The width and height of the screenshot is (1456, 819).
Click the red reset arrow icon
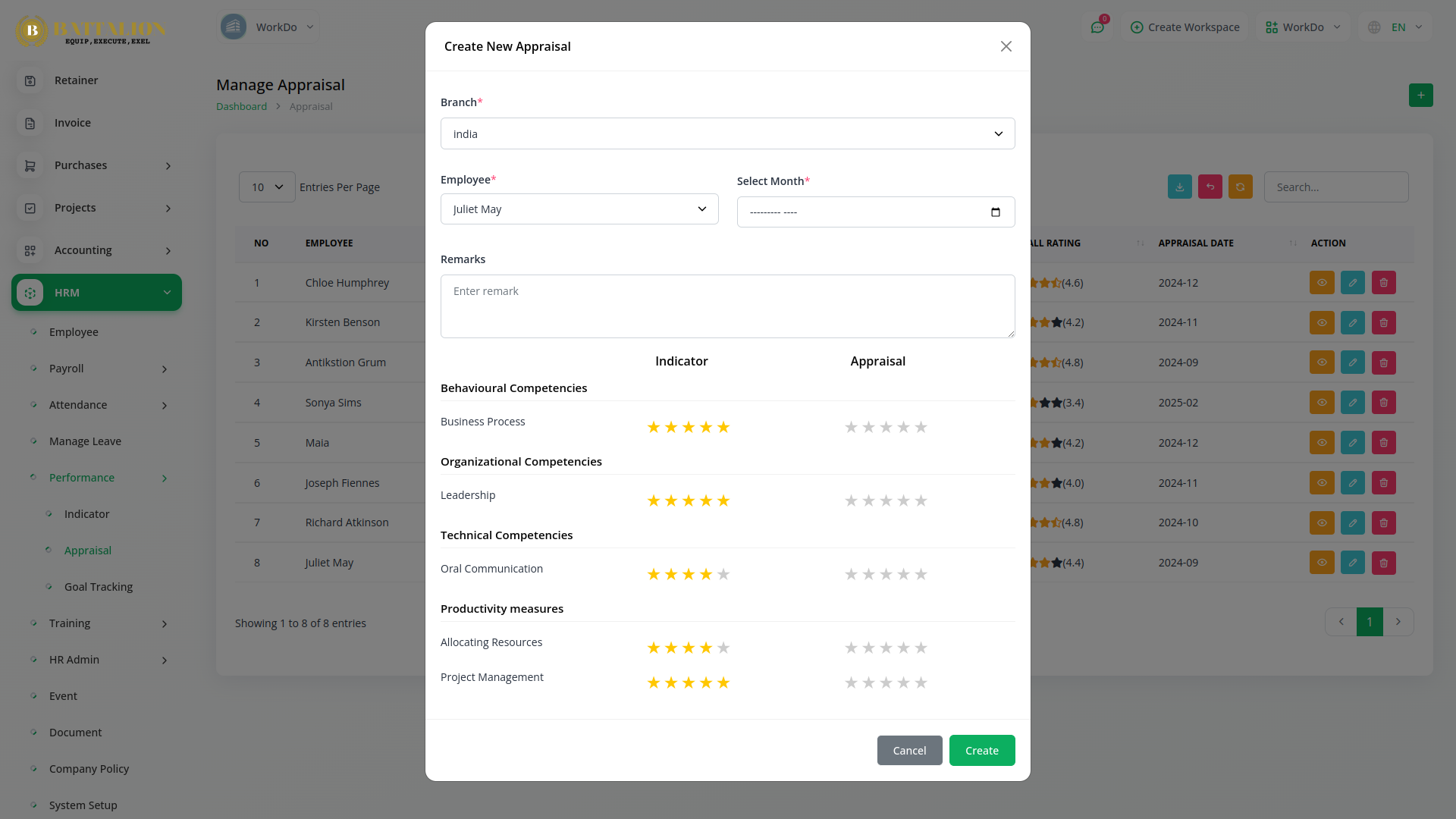pyautogui.click(x=1210, y=187)
